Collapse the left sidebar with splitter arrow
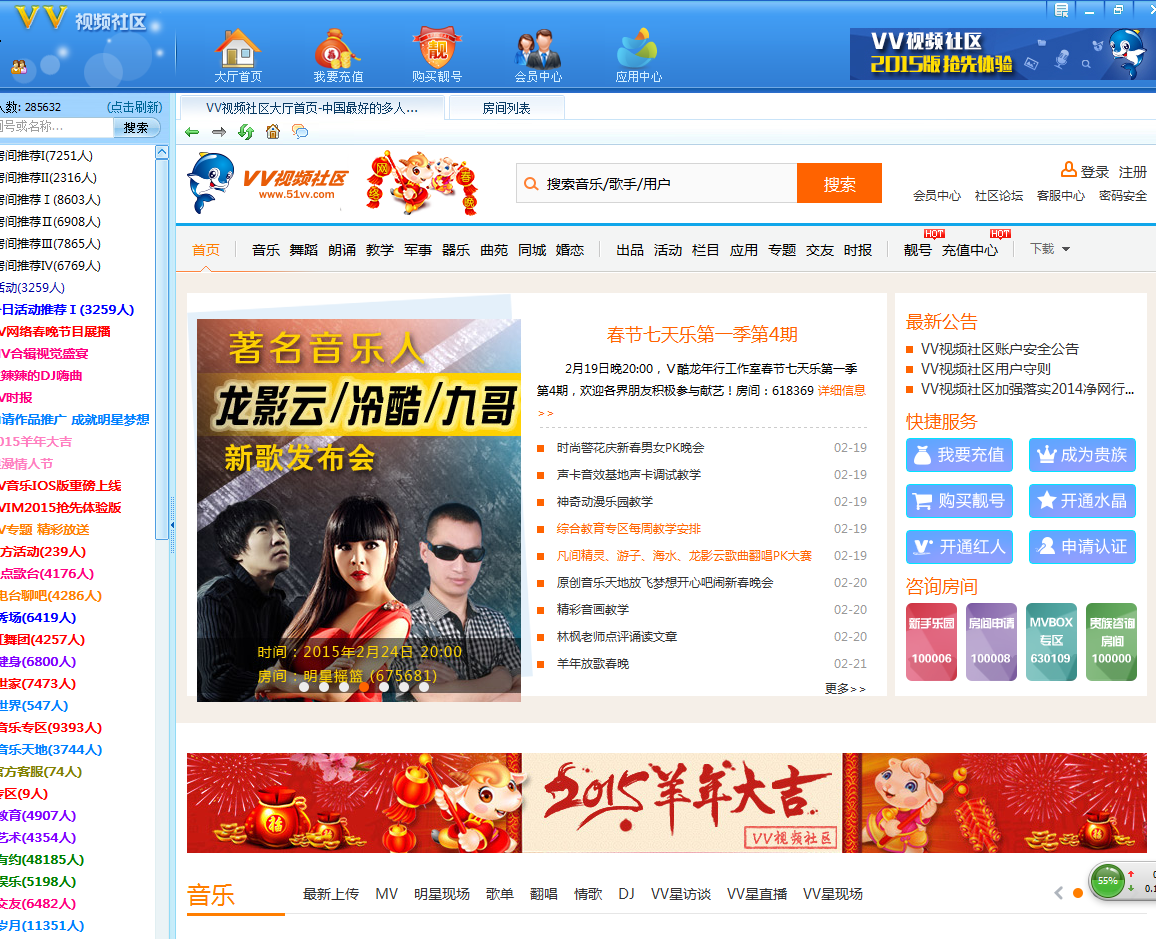The width and height of the screenshot is (1156, 939). coord(172,524)
